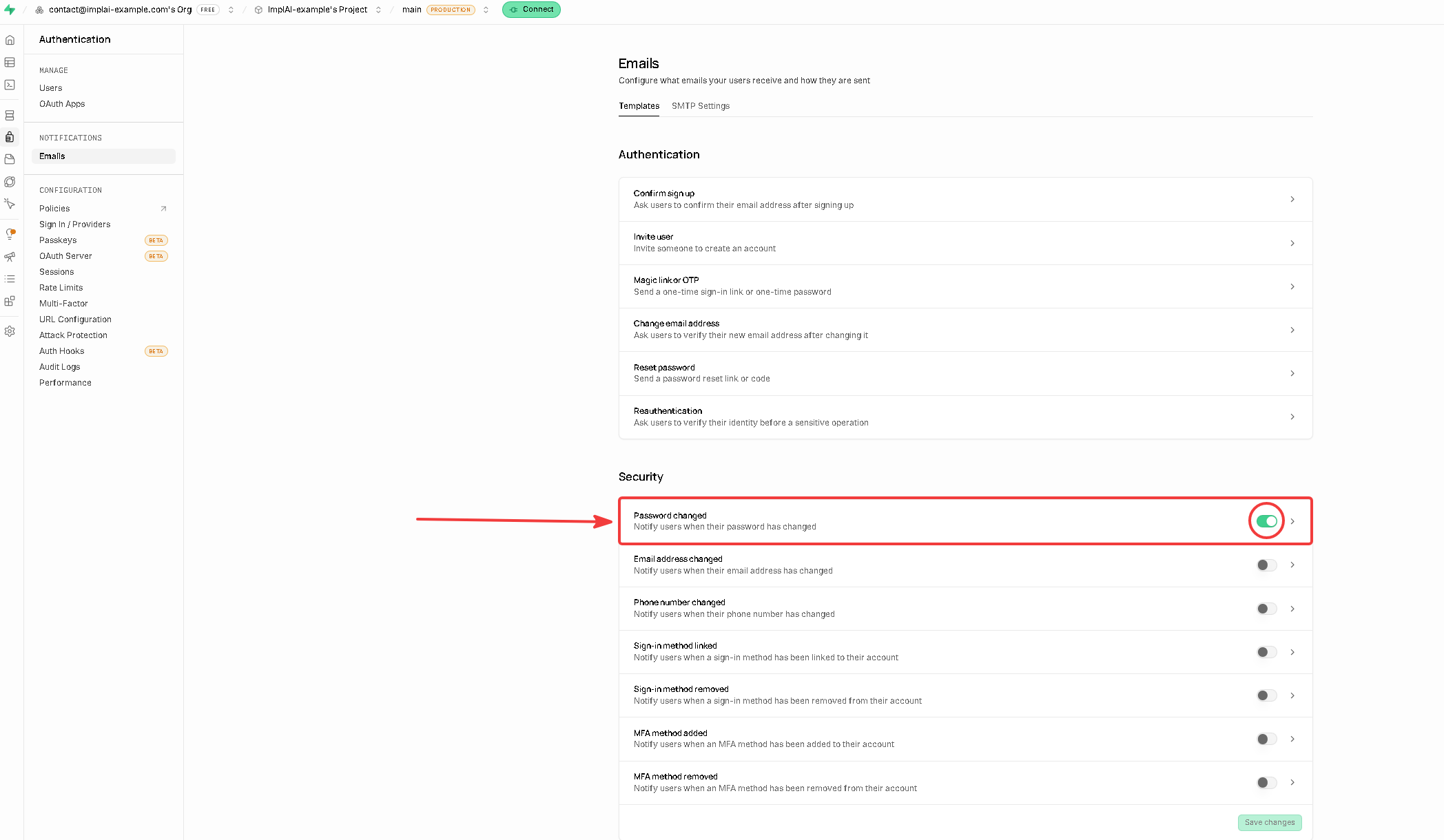Enable the Email address changed toggle
Image resolution: width=1444 pixels, height=840 pixels.
1266,565
